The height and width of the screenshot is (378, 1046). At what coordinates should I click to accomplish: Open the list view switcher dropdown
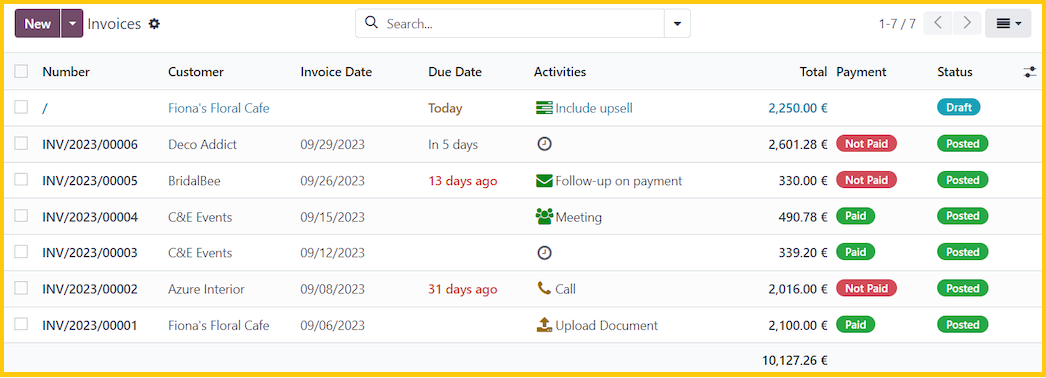click(x=1008, y=23)
